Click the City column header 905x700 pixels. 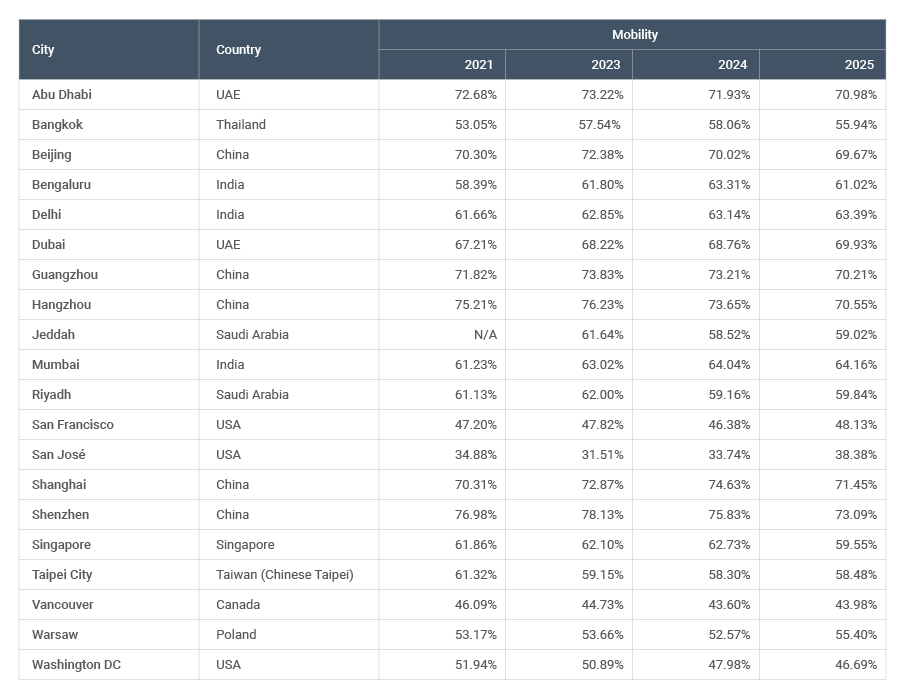click(44, 50)
